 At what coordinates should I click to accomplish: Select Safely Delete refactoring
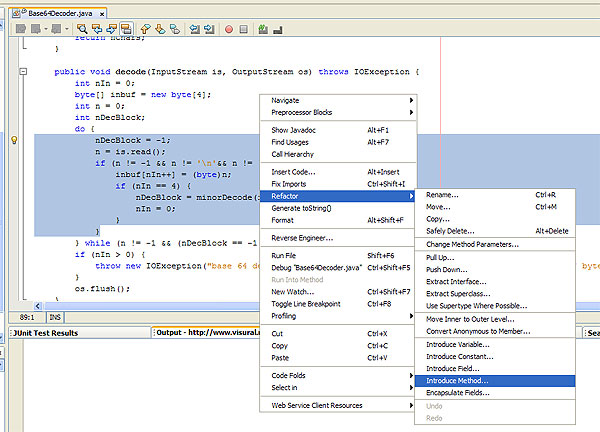495,231
